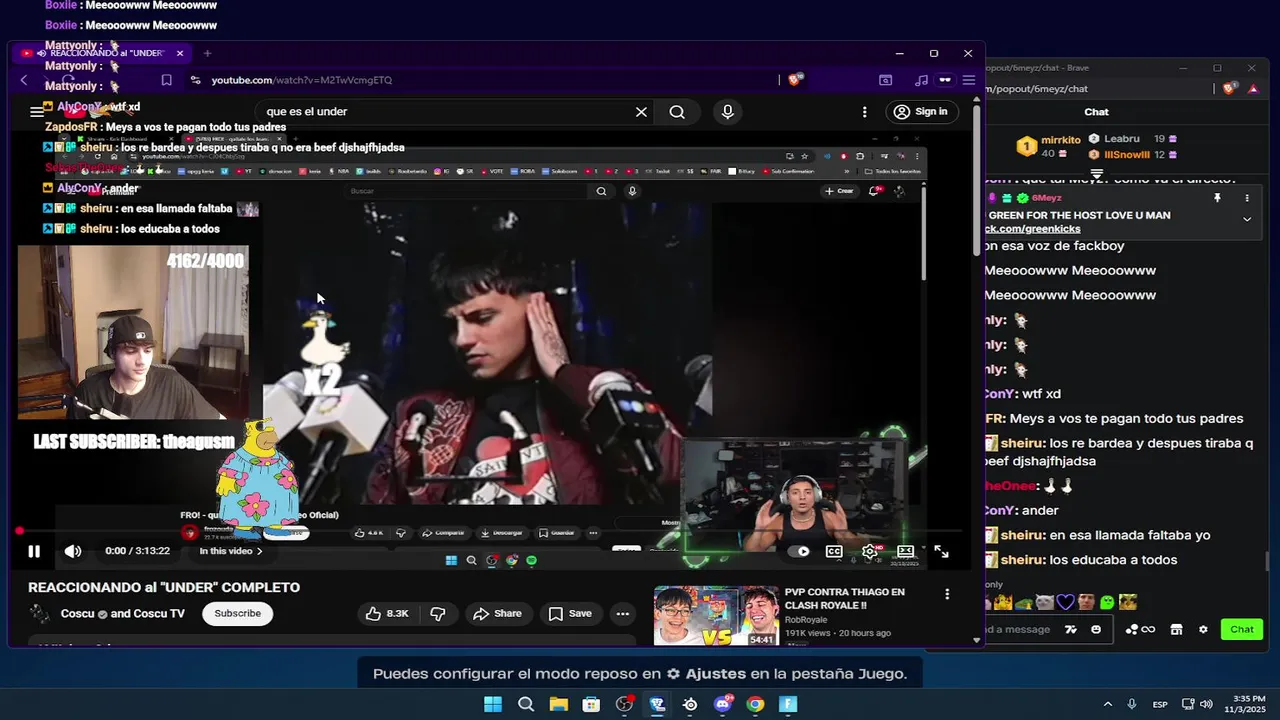The height and width of the screenshot is (720, 1280).
Task: Open Brave Shields in YouTube window
Action: tap(795, 80)
